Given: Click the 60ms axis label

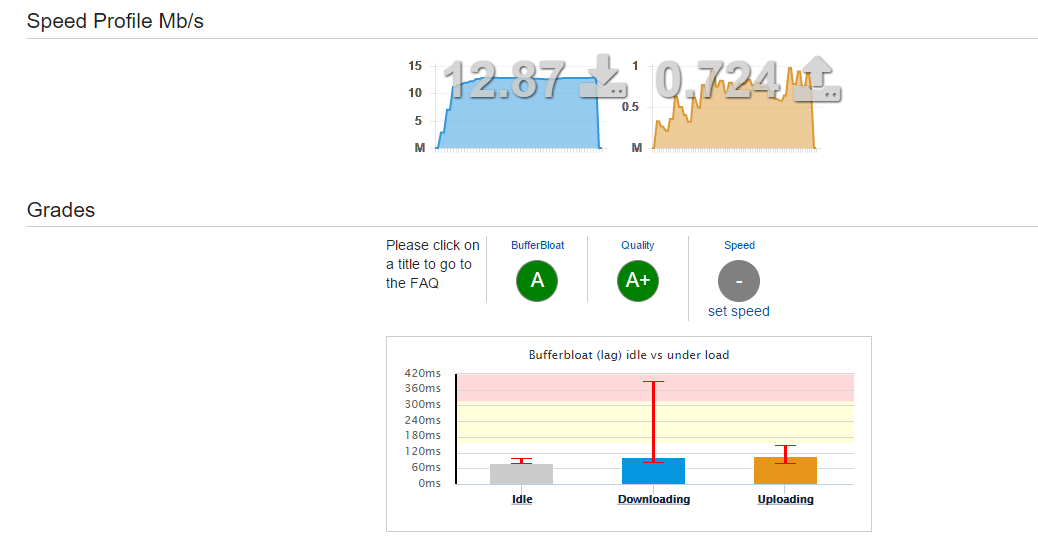Looking at the screenshot, I should point(426,467).
